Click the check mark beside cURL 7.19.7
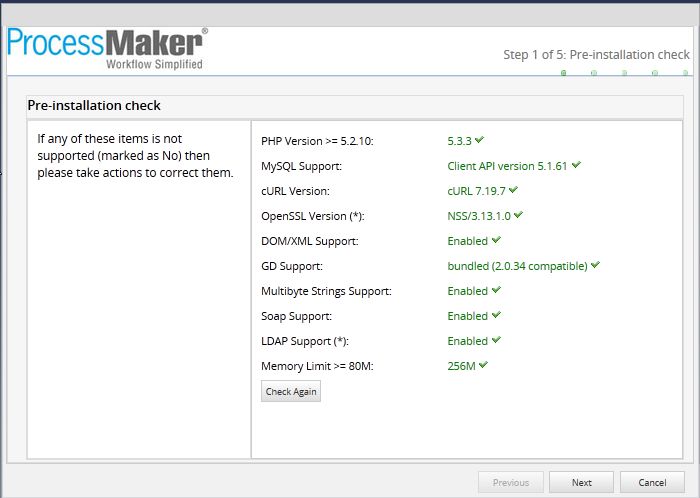 coord(513,190)
